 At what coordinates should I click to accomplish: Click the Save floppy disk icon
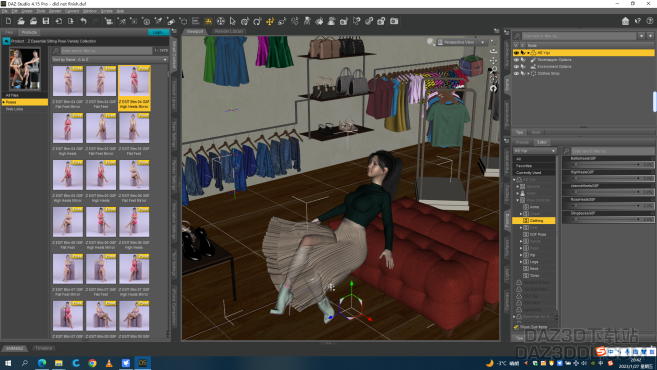pos(46,21)
